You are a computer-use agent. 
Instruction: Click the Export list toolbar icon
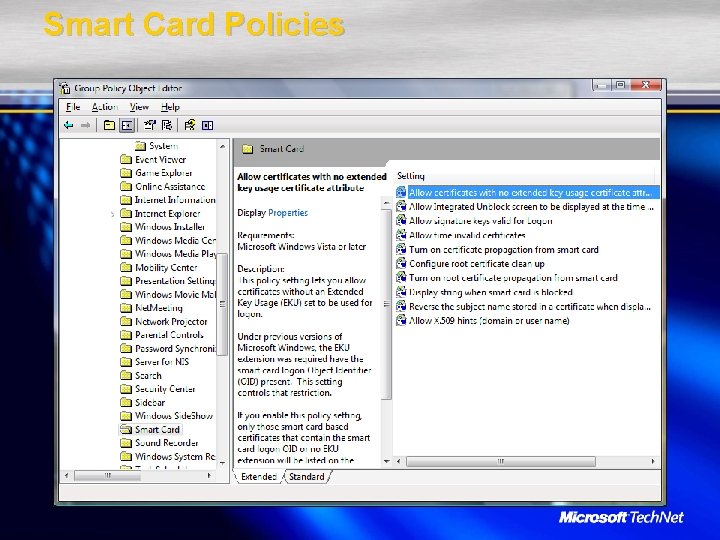(x=167, y=125)
